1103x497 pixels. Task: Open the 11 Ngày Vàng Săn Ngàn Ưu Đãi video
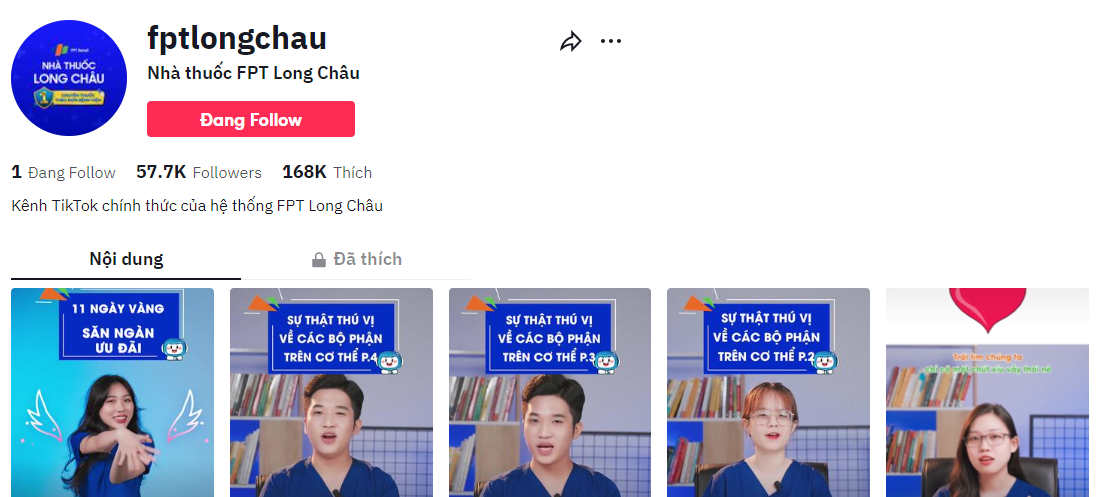coord(113,392)
